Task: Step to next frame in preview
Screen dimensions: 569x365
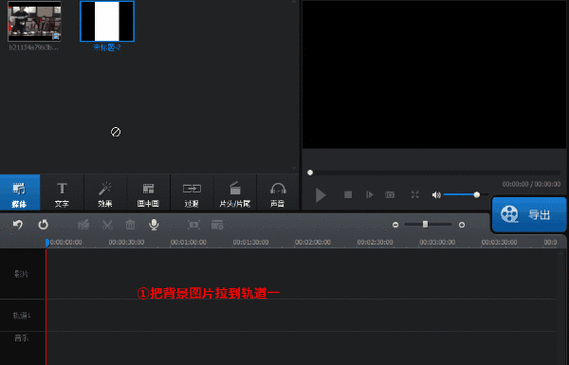Action: click(x=369, y=195)
